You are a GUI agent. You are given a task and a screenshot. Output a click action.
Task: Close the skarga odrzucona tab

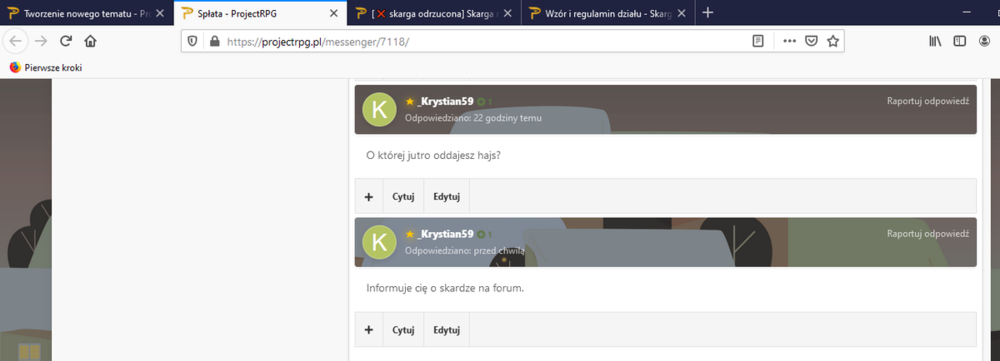[x=508, y=13]
